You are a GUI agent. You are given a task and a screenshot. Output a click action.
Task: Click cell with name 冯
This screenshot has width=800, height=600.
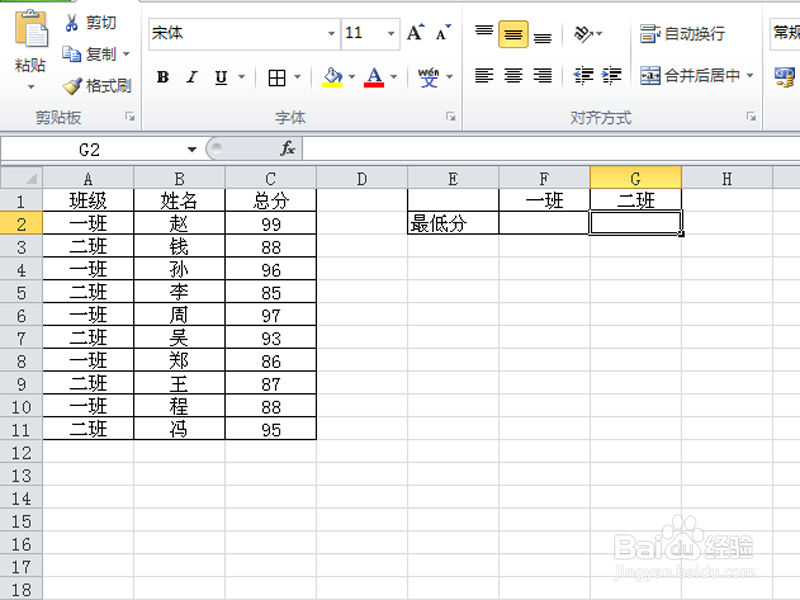coord(179,430)
